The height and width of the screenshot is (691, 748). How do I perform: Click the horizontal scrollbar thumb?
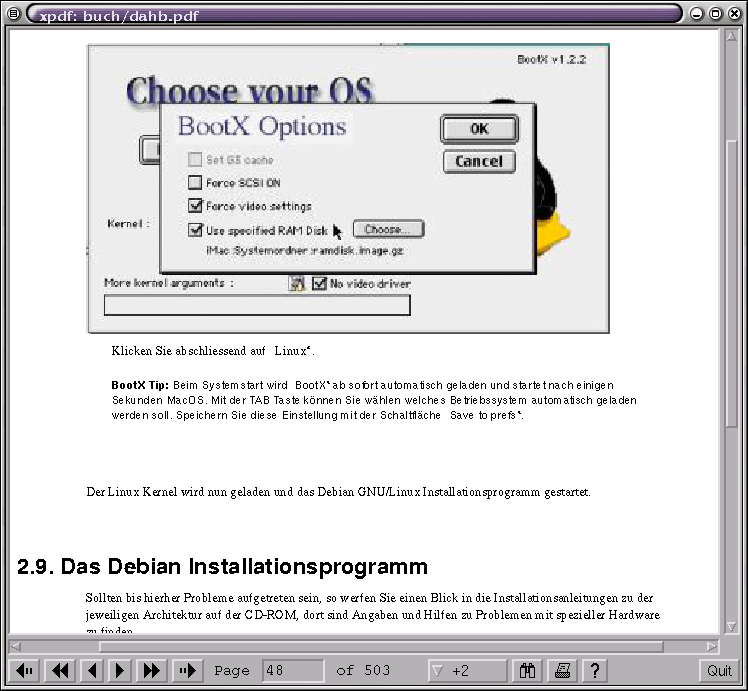pos(381,647)
